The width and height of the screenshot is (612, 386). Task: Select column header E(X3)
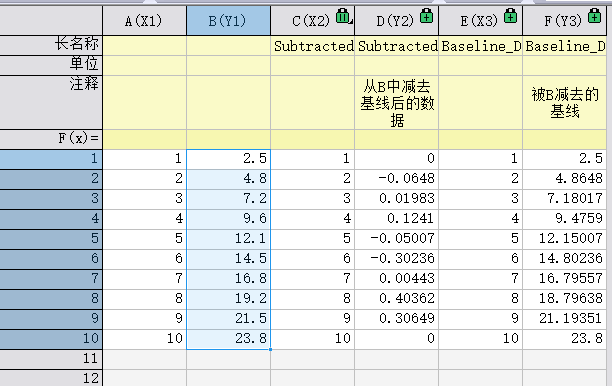[480, 21]
